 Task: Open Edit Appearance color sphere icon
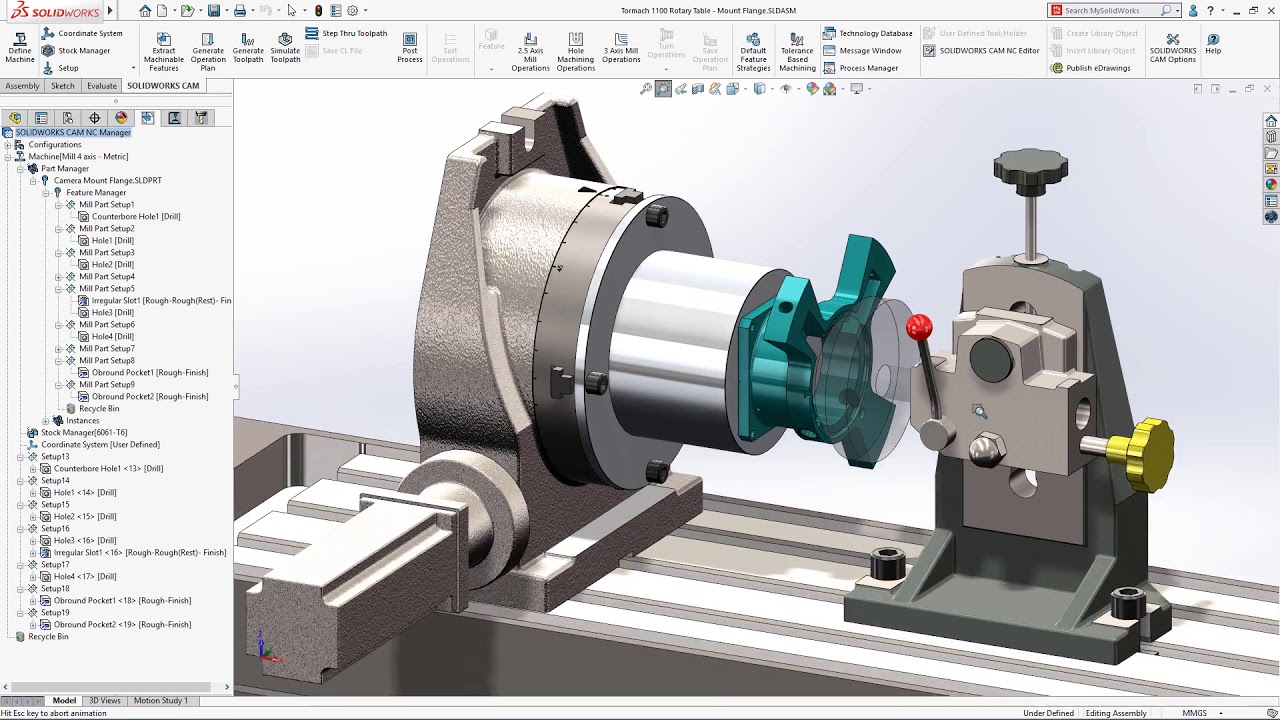pyautogui.click(x=812, y=89)
